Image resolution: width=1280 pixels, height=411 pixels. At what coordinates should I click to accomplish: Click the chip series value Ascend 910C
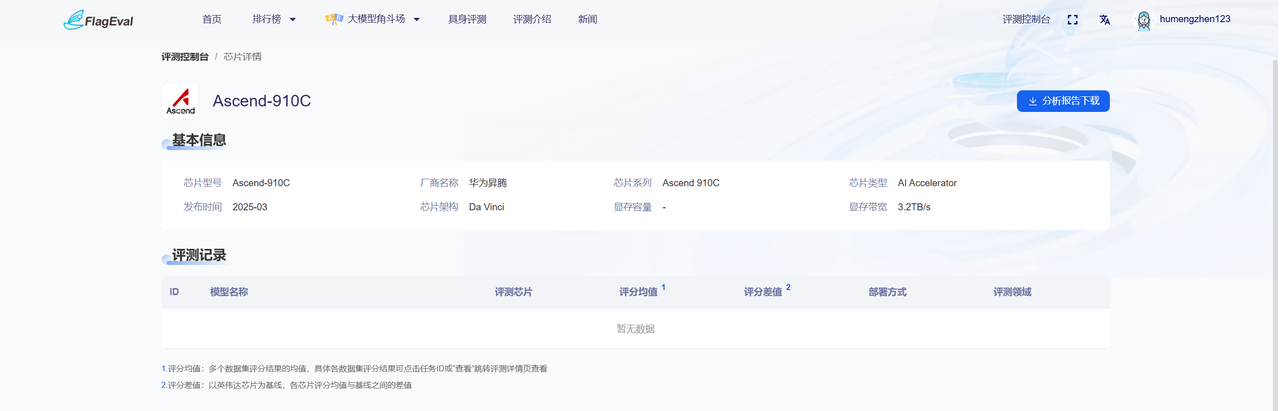pyautogui.click(x=691, y=183)
